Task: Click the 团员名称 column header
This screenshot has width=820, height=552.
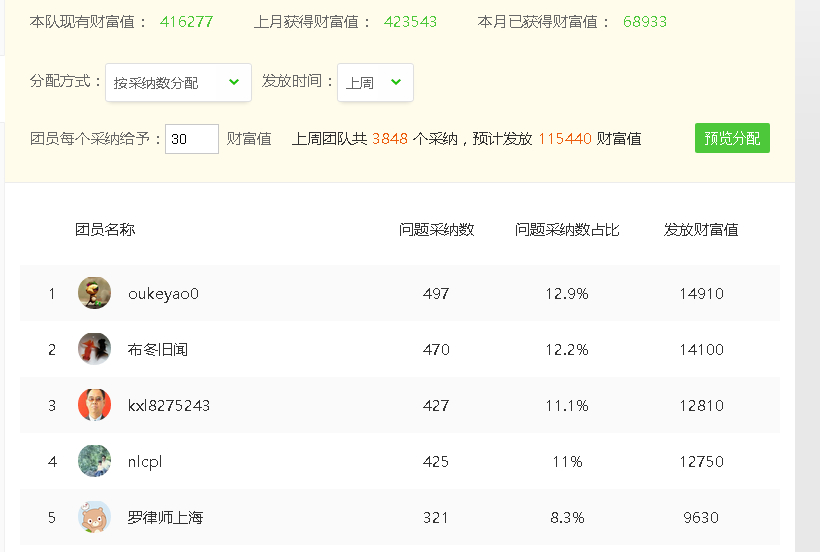Action: (x=105, y=229)
